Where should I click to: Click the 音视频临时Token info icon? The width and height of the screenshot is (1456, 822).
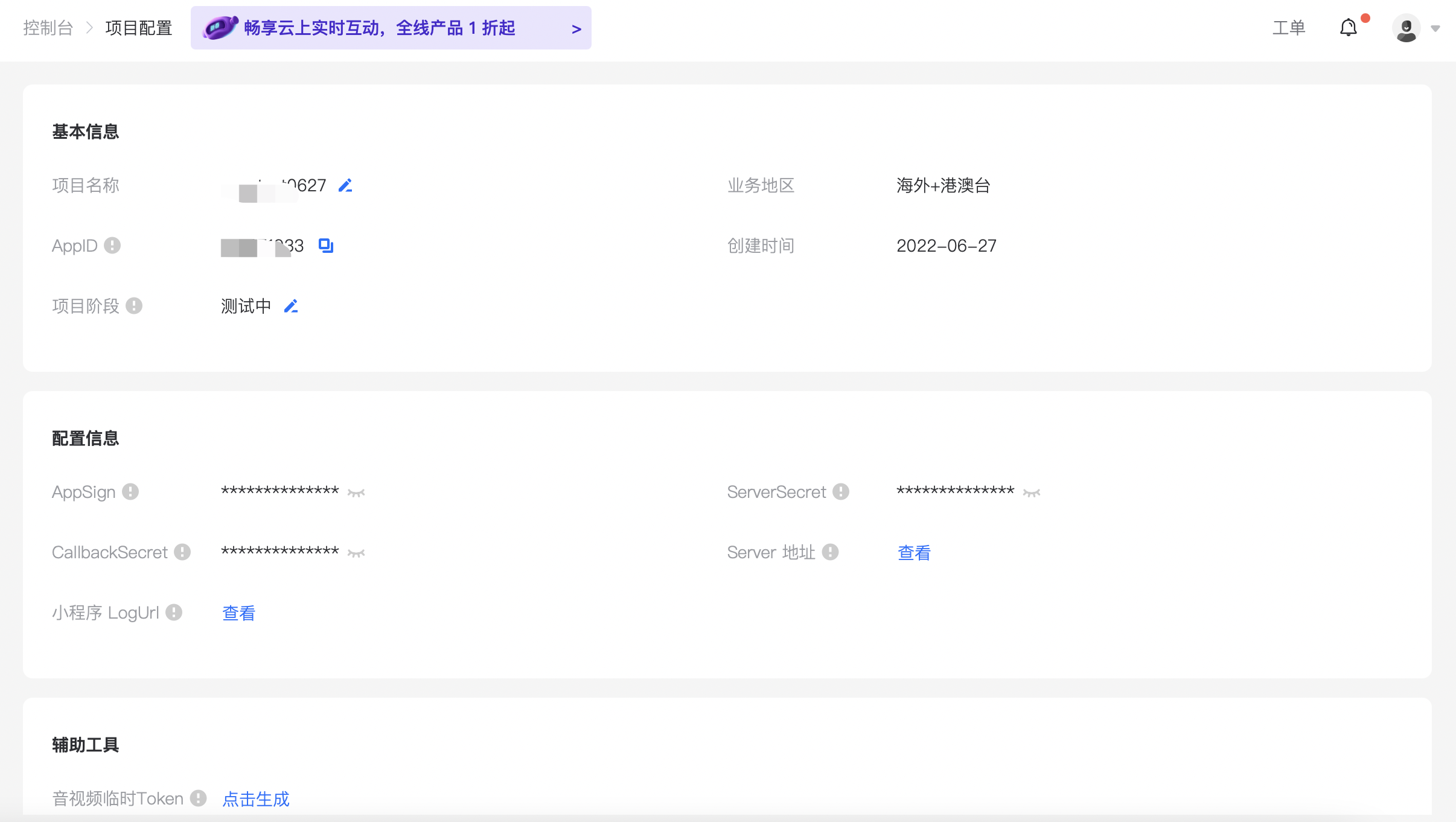[197, 798]
